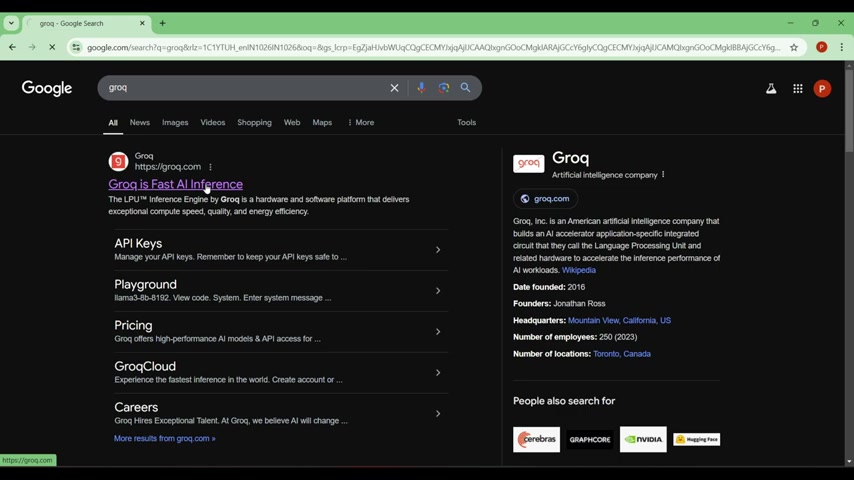The image size is (854, 480).
Task: Click the groq.com website chip
Action: click(x=545, y=199)
